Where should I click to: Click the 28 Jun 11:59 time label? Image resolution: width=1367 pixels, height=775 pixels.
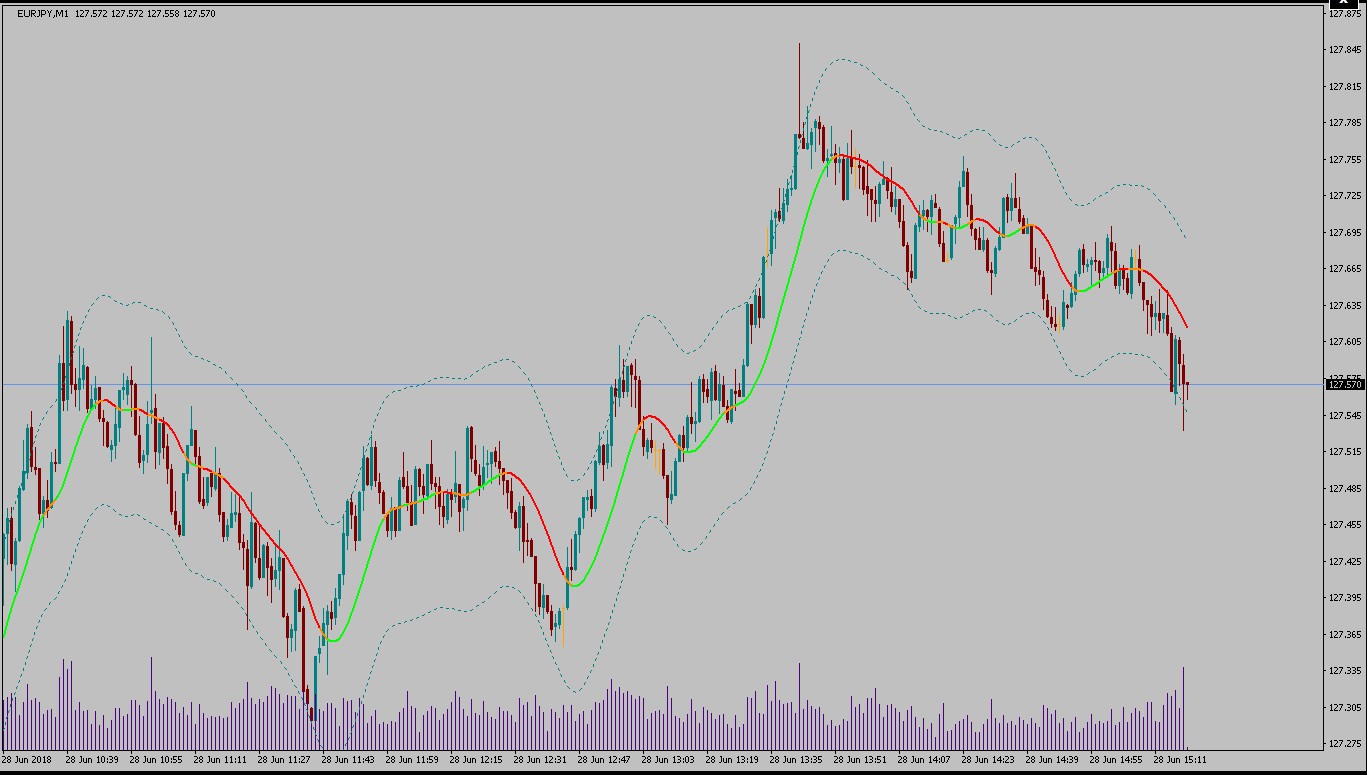[412, 760]
